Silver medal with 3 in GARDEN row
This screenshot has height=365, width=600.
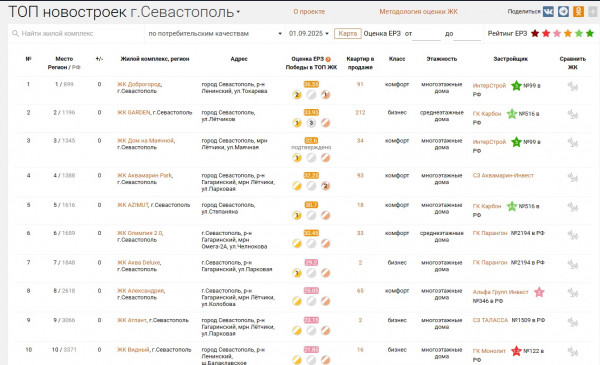[311, 123]
